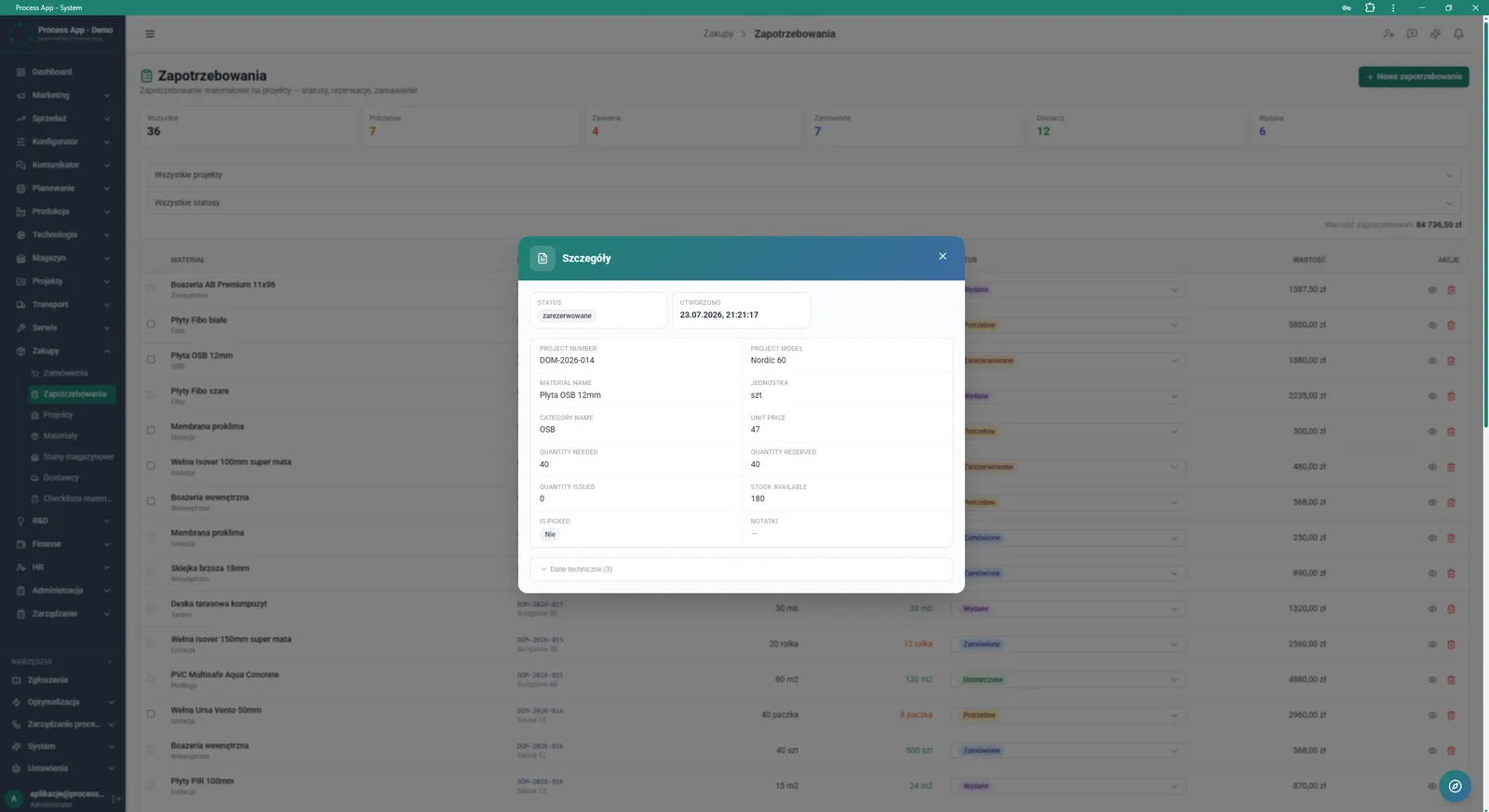This screenshot has width=1489, height=812.
Task: Tick the checkbox for Płyta OSB 12mm row
Action: click(x=151, y=359)
